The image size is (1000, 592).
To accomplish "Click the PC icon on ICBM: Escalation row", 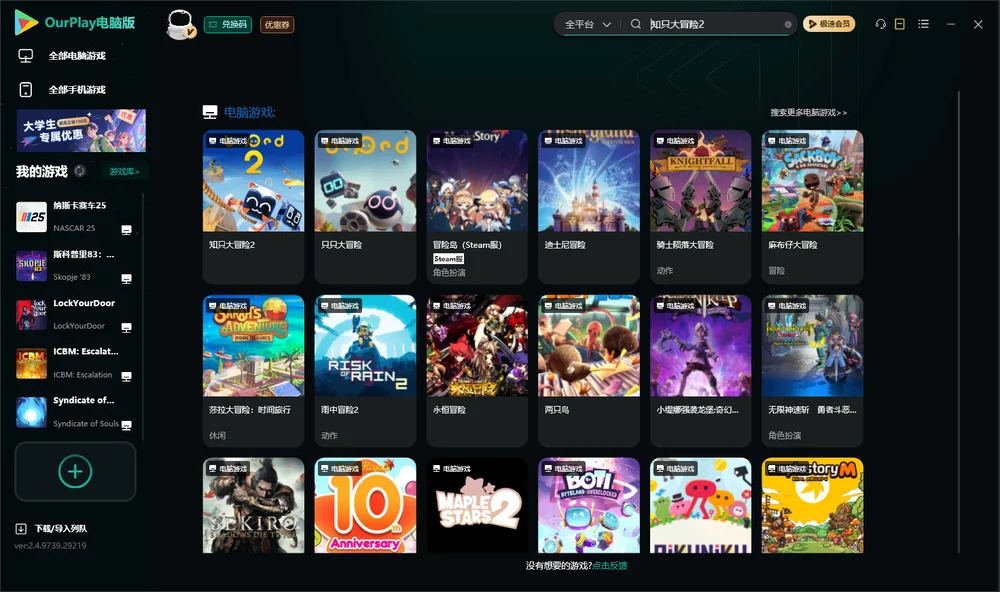I will (x=126, y=376).
